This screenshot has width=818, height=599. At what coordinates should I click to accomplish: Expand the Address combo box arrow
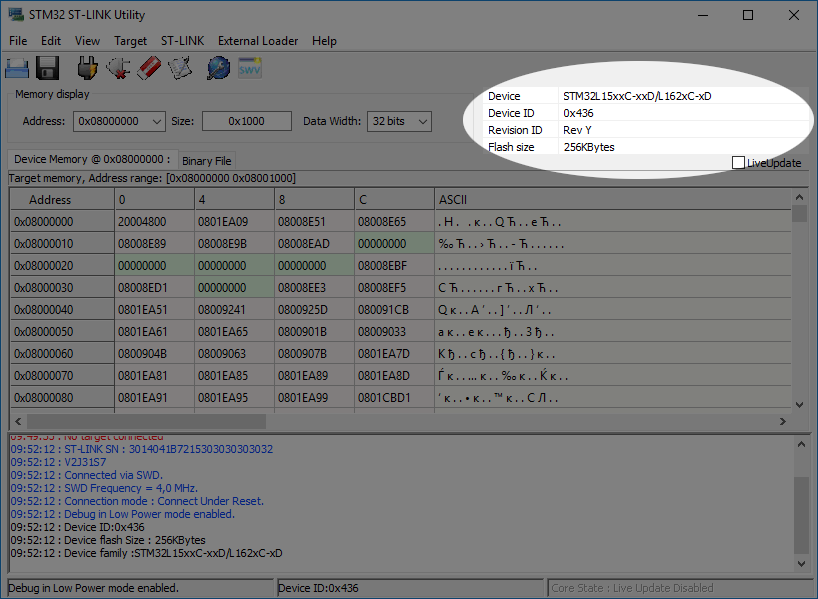coord(157,122)
